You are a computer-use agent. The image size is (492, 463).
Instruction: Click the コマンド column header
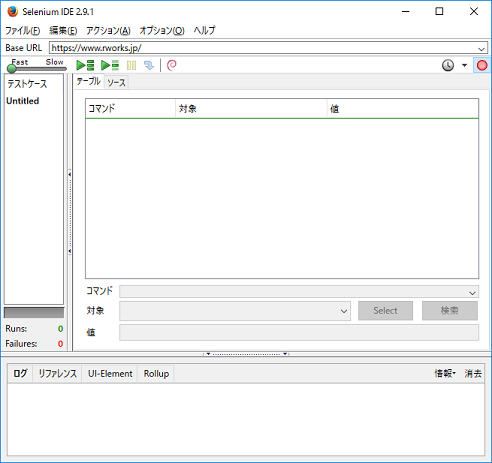[x=130, y=109]
